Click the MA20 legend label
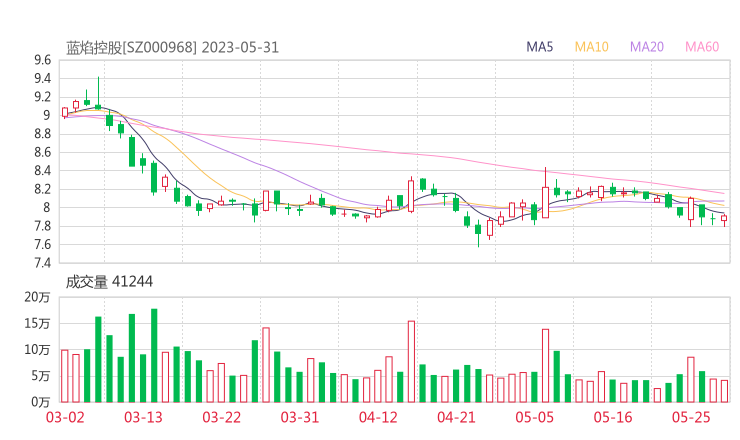Image resolution: width=740 pixels, height=440 pixels. pyautogui.click(x=647, y=47)
